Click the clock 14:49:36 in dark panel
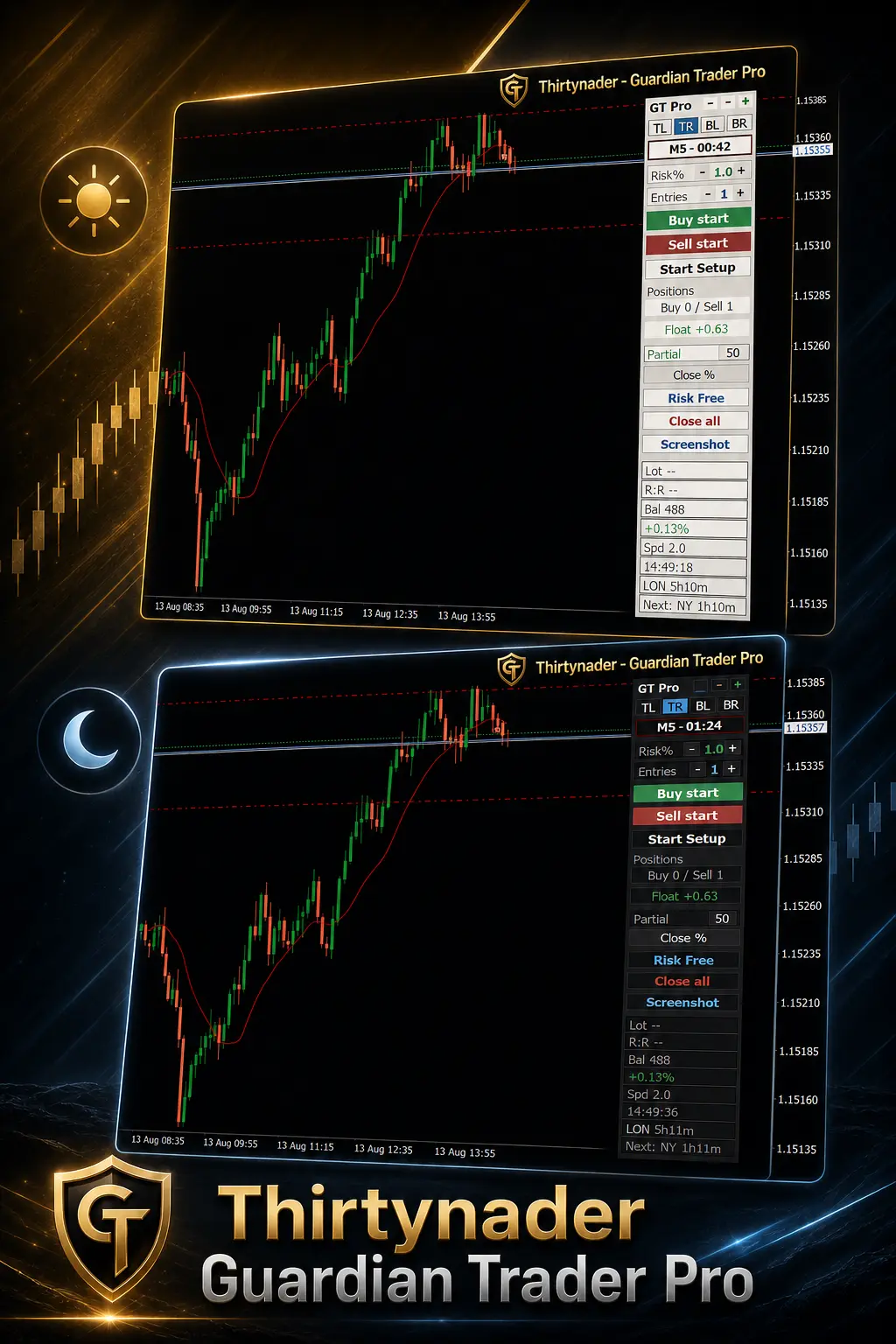 [x=680, y=1112]
